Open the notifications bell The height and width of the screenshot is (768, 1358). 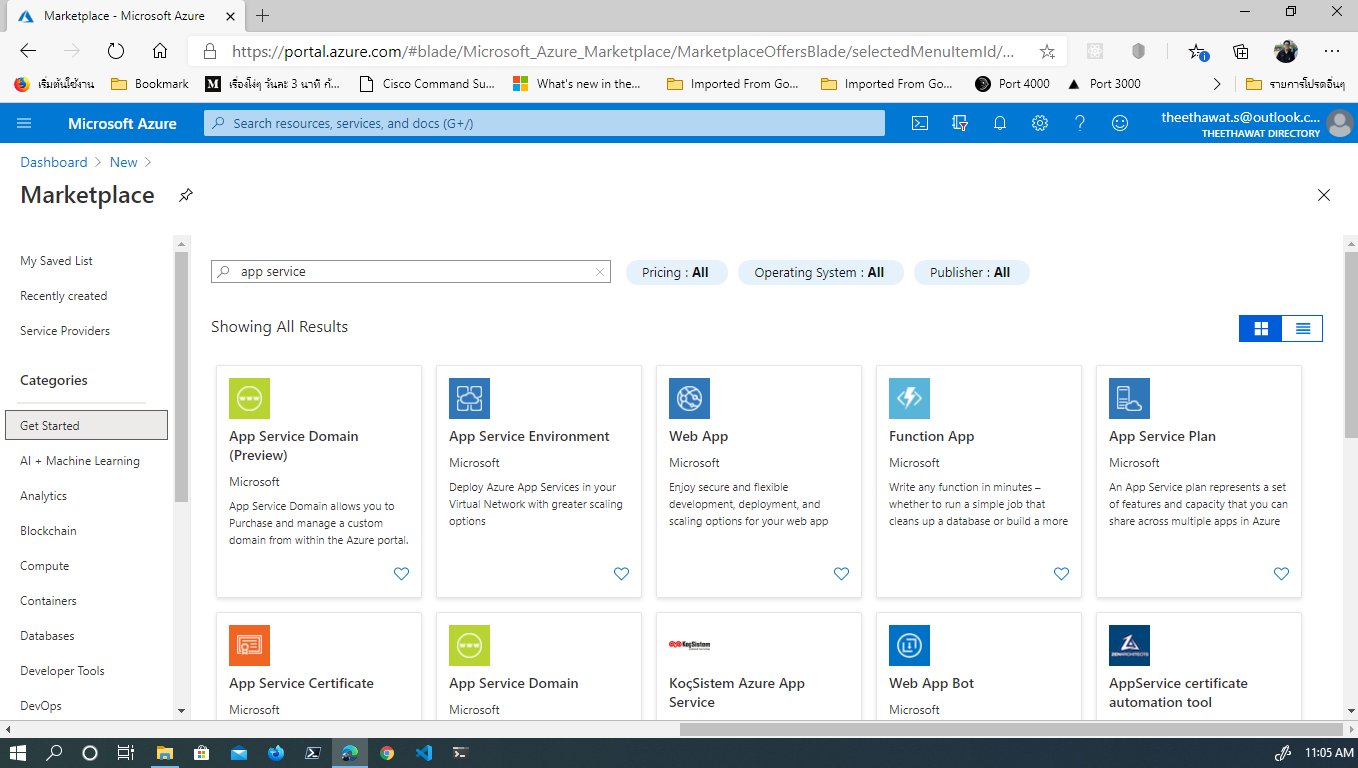click(1000, 123)
